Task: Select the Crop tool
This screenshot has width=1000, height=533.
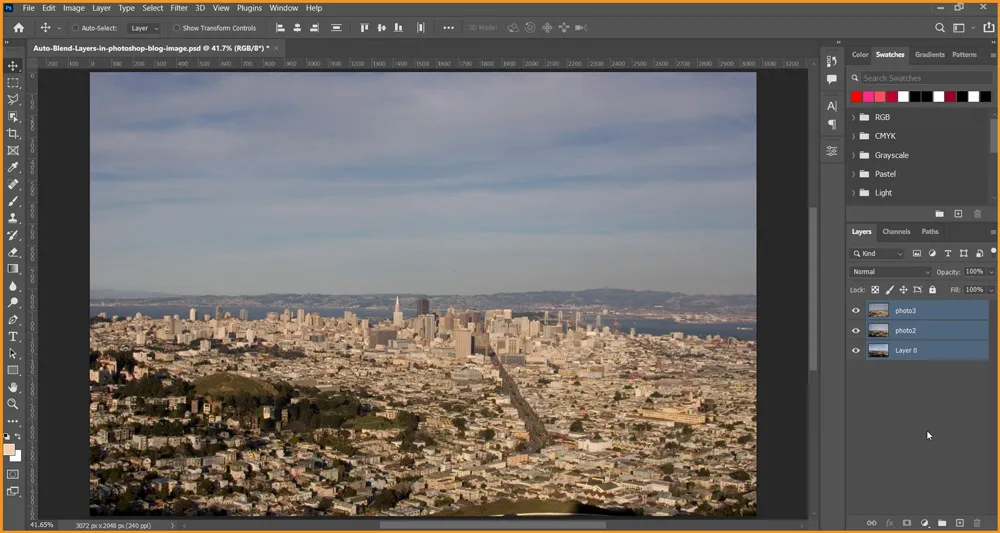Action: tap(13, 133)
